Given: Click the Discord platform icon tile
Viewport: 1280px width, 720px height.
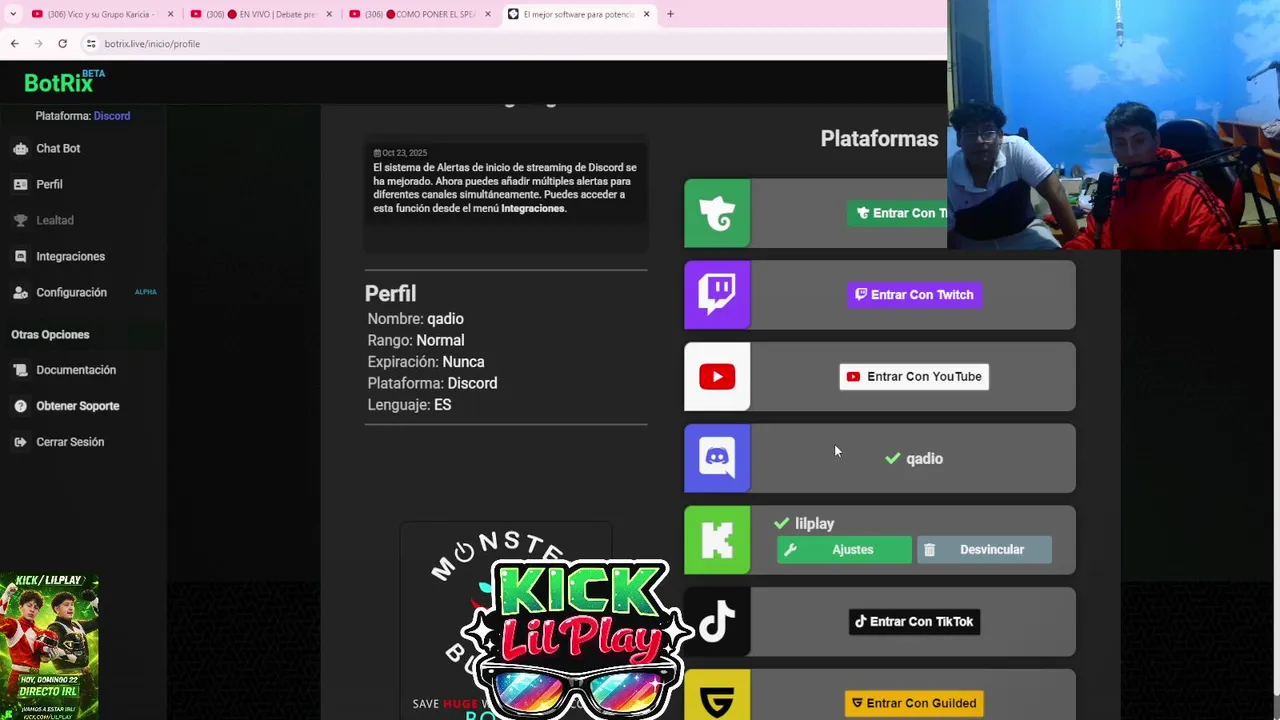Looking at the screenshot, I should [x=717, y=458].
